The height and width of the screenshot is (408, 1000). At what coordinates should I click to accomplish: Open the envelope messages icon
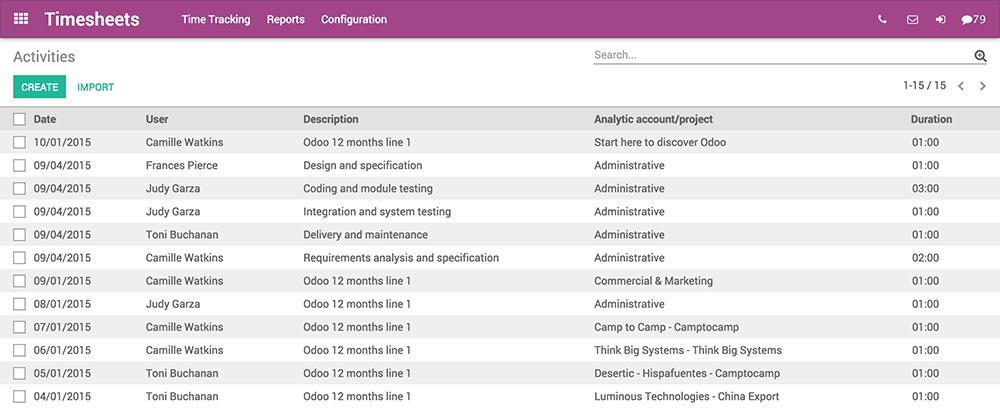click(x=913, y=19)
